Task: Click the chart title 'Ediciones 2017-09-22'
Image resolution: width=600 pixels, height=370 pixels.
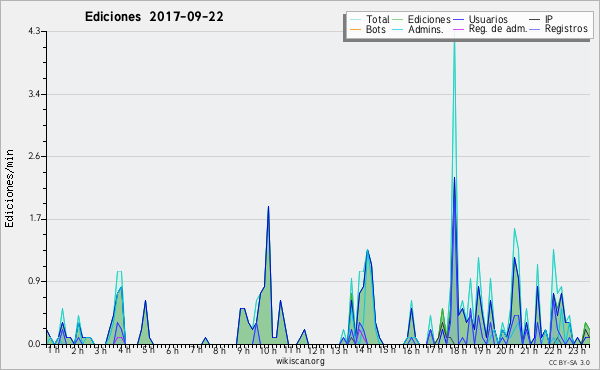Action: pos(154,17)
